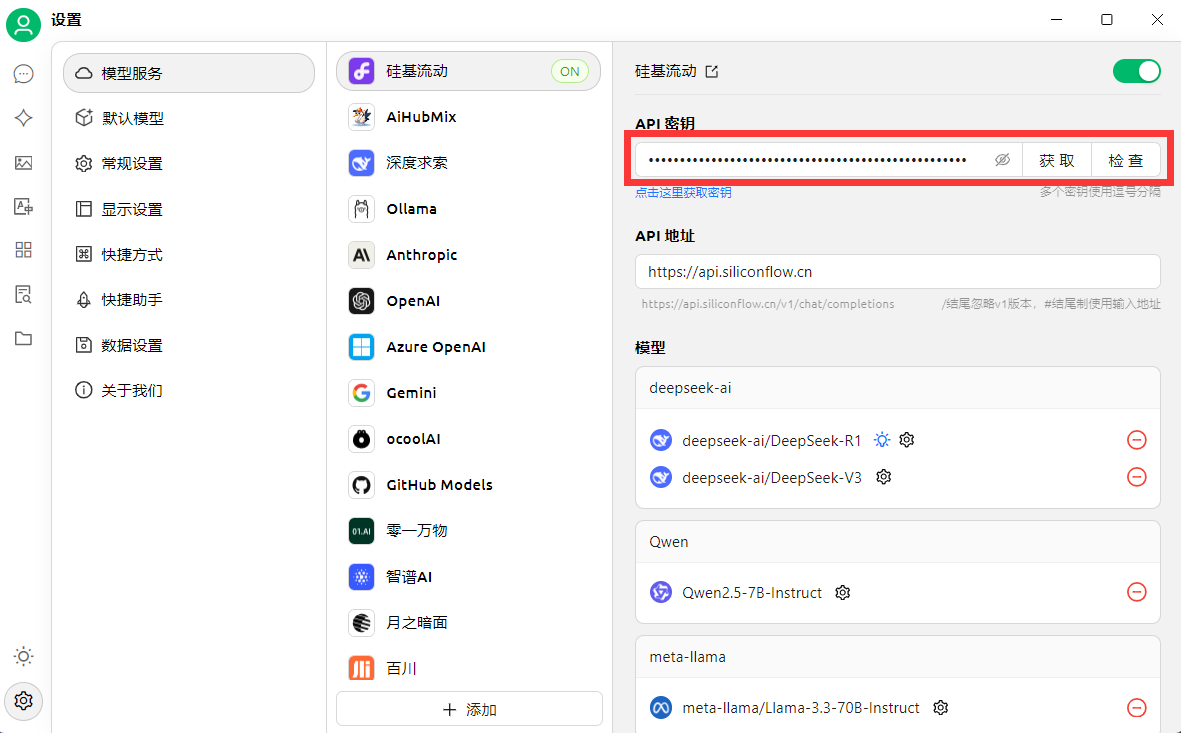Click the 点击这里获取密钥 link
Viewport: 1181px width, 733px height.
[683, 193]
